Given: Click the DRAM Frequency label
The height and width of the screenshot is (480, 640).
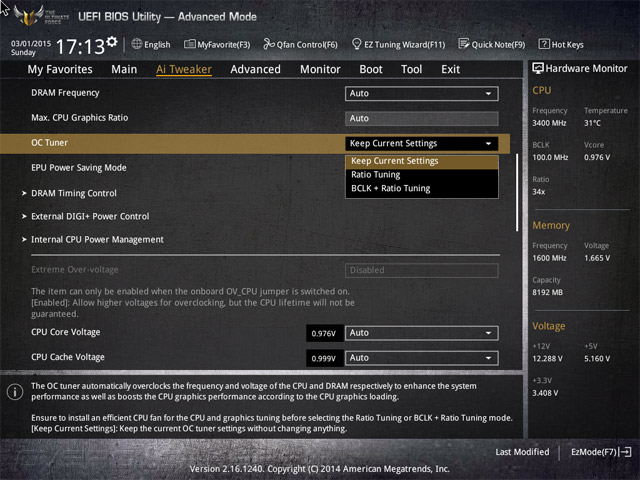Looking at the screenshot, I should coord(65,93).
